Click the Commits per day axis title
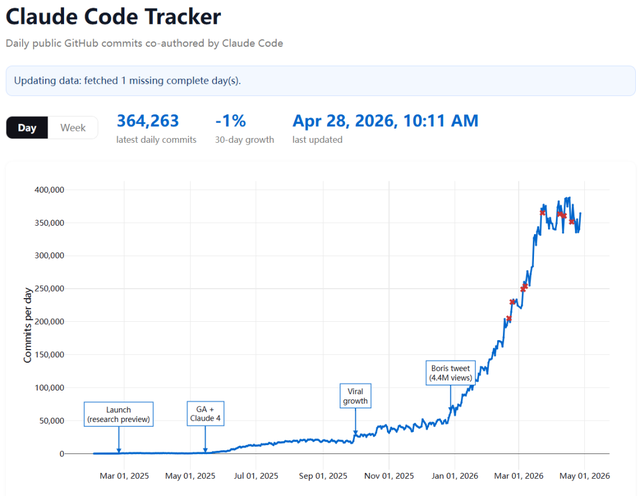 [27, 325]
